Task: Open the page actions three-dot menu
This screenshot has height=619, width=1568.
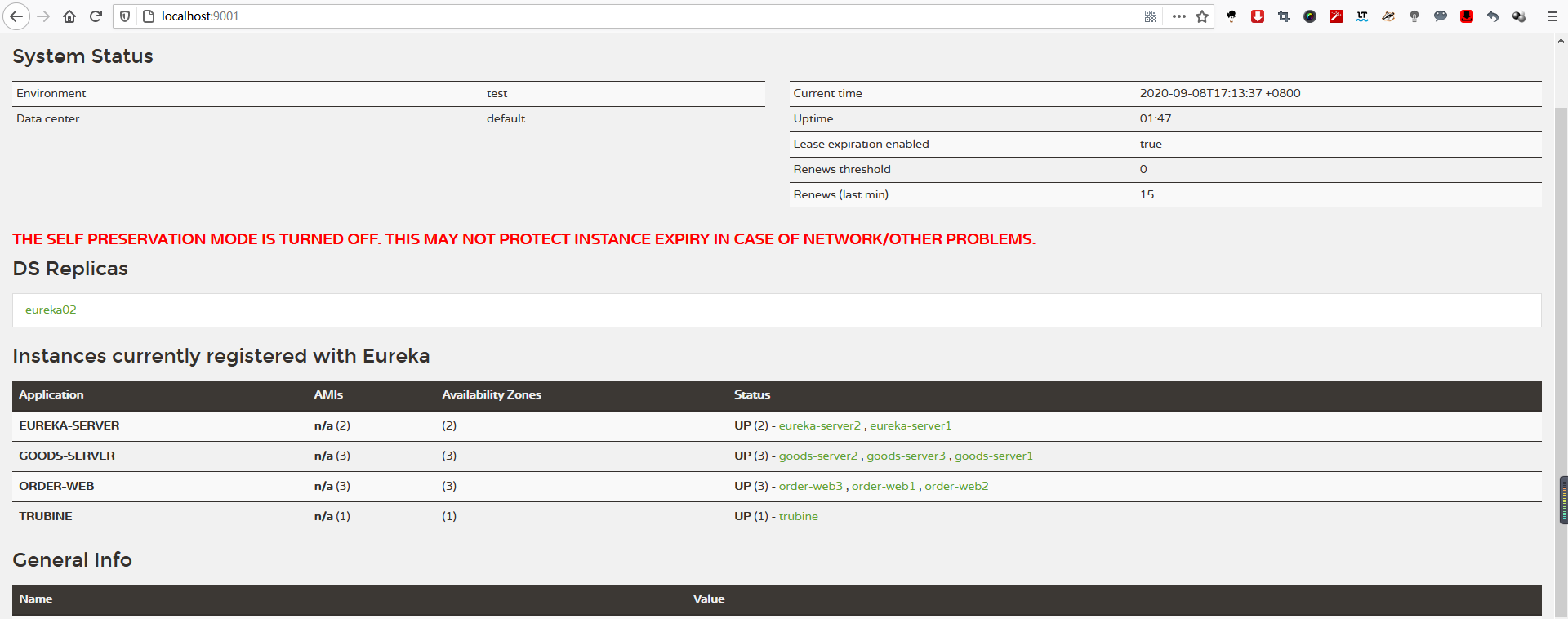Action: [x=1178, y=16]
